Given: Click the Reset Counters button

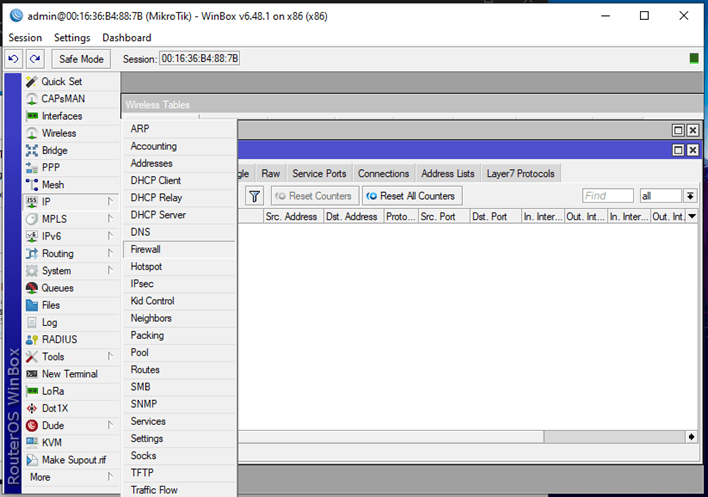Looking at the screenshot, I should coord(315,196).
